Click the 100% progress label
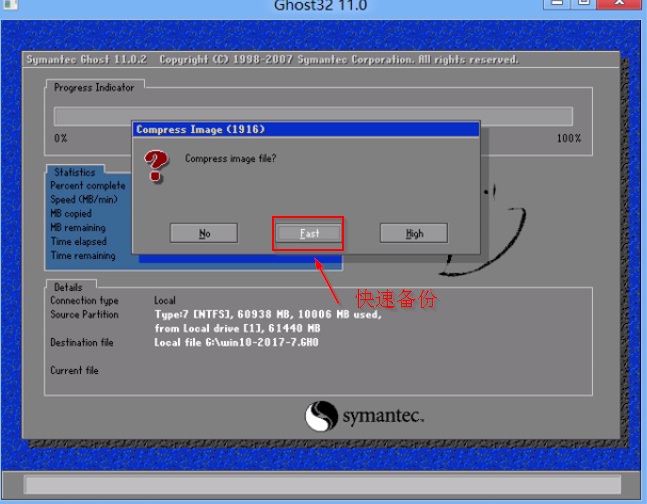The image size is (647, 504). tap(569, 138)
